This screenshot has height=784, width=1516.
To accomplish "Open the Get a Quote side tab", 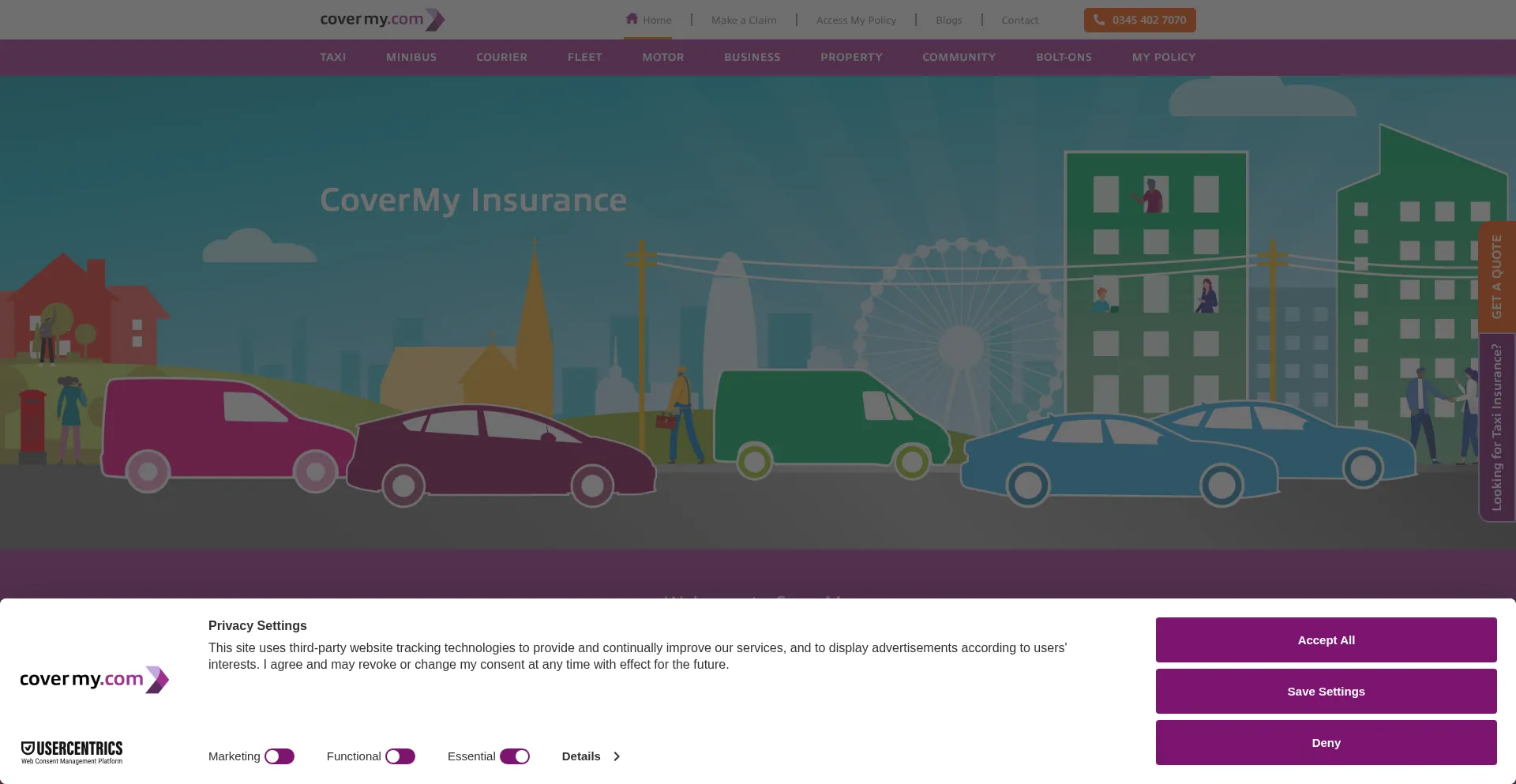I will pos(1496,276).
